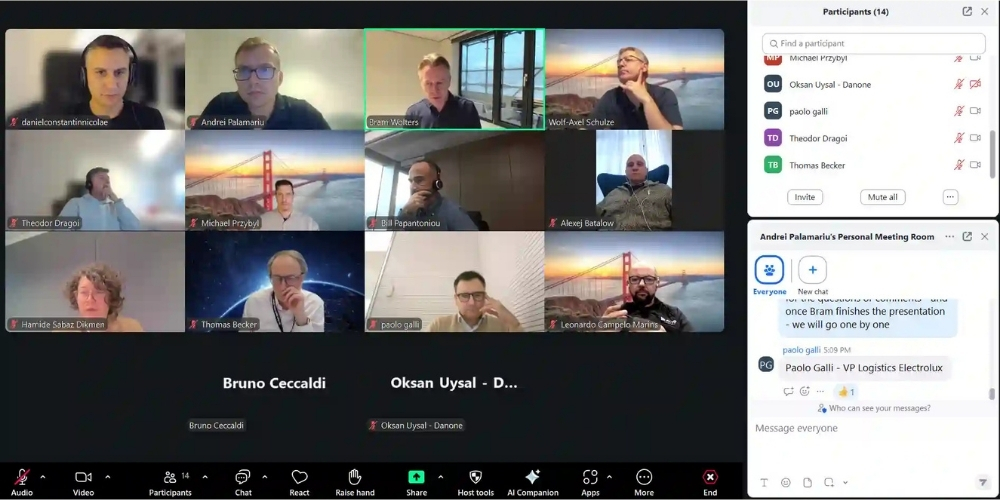Attach a file in chat composer
This screenshot has height=500, width=1000.
point(807,483)
